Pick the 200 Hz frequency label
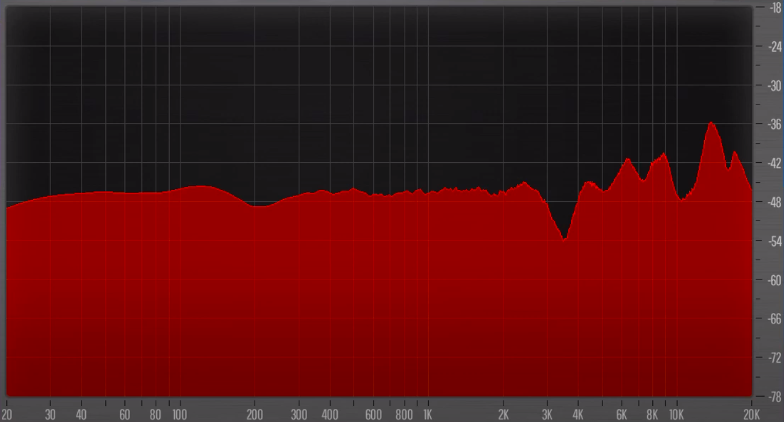The image size is (784, 422). click(254, 414)
